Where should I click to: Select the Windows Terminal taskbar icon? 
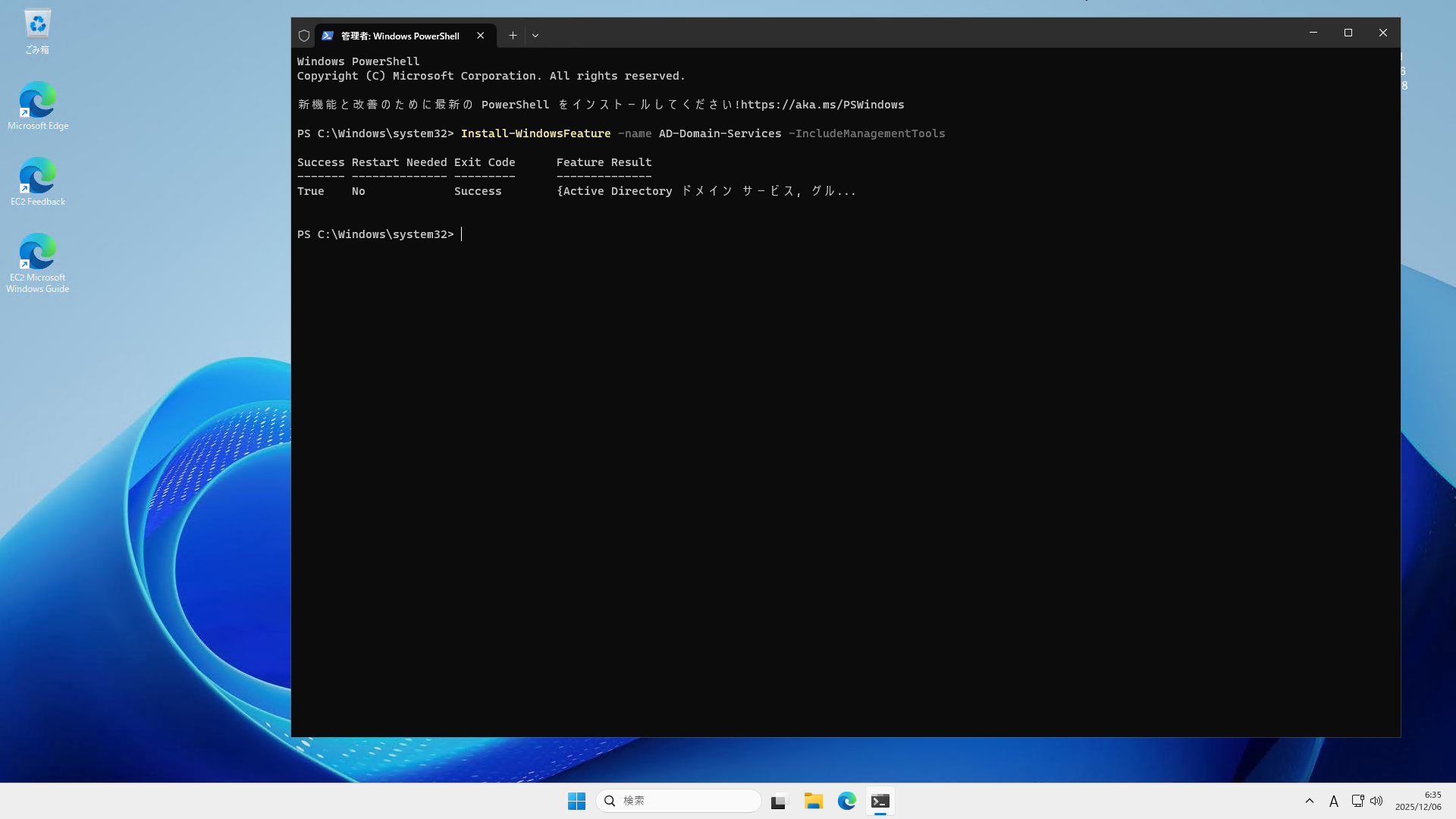coord(880,801)
